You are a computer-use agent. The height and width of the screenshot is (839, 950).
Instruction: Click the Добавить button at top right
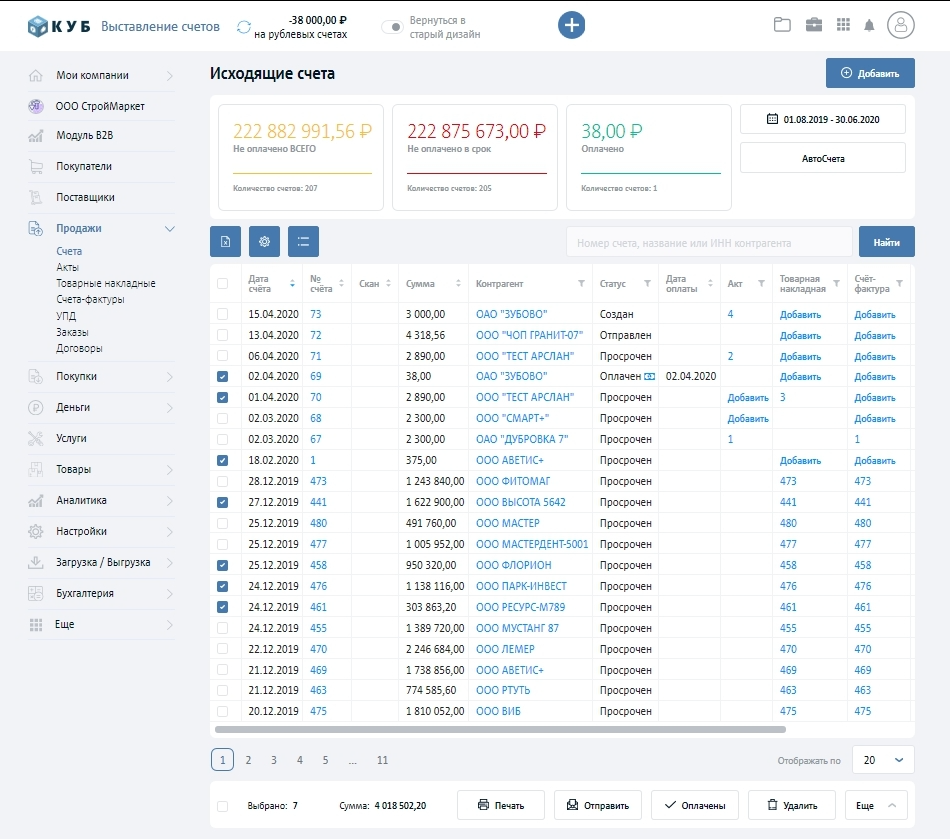[869, 73]
